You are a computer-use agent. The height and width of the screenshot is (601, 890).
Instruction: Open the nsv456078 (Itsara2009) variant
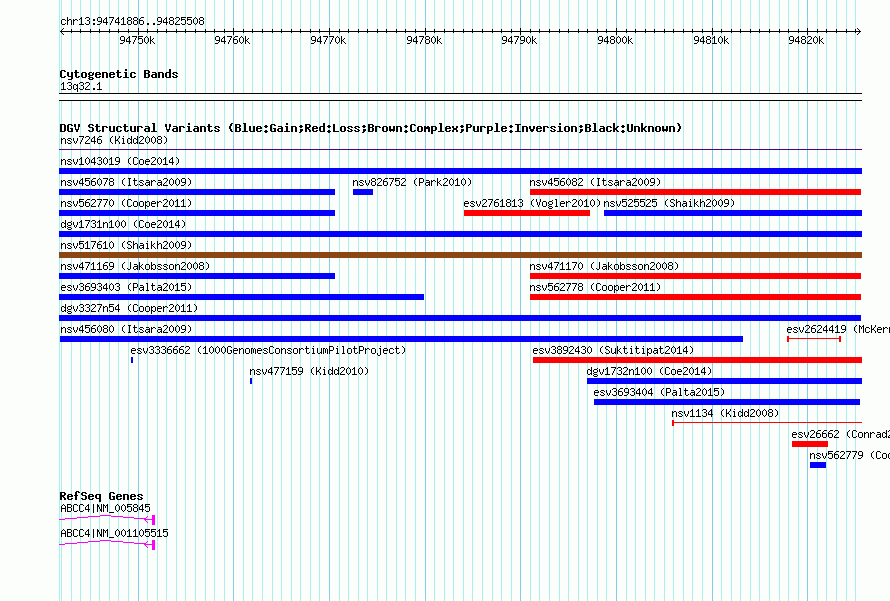[197, 192]
